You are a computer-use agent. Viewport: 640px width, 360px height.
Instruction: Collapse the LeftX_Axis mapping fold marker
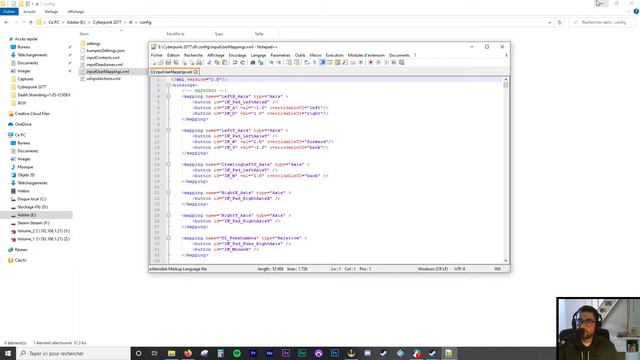(168, 96)
